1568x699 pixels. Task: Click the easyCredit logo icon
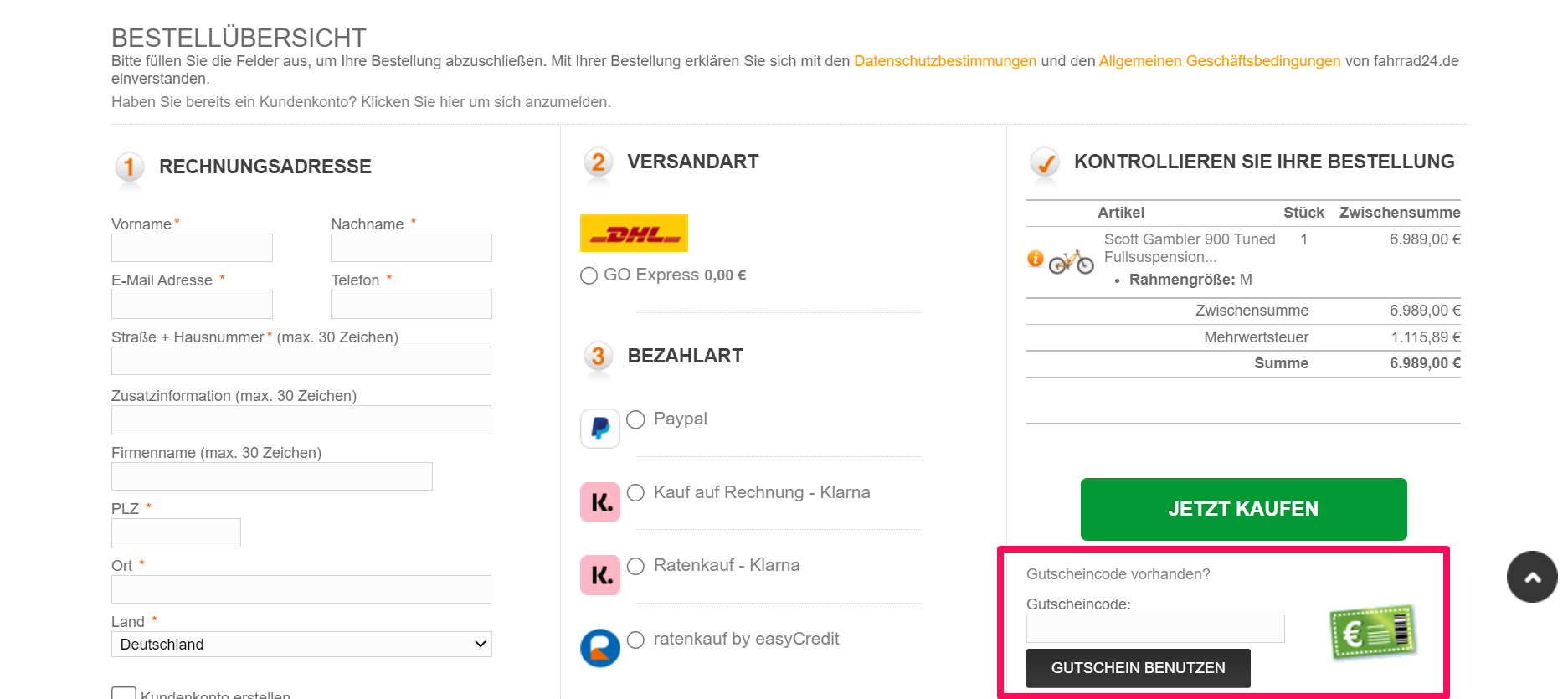pyautogui.click(x=600, y=648)
